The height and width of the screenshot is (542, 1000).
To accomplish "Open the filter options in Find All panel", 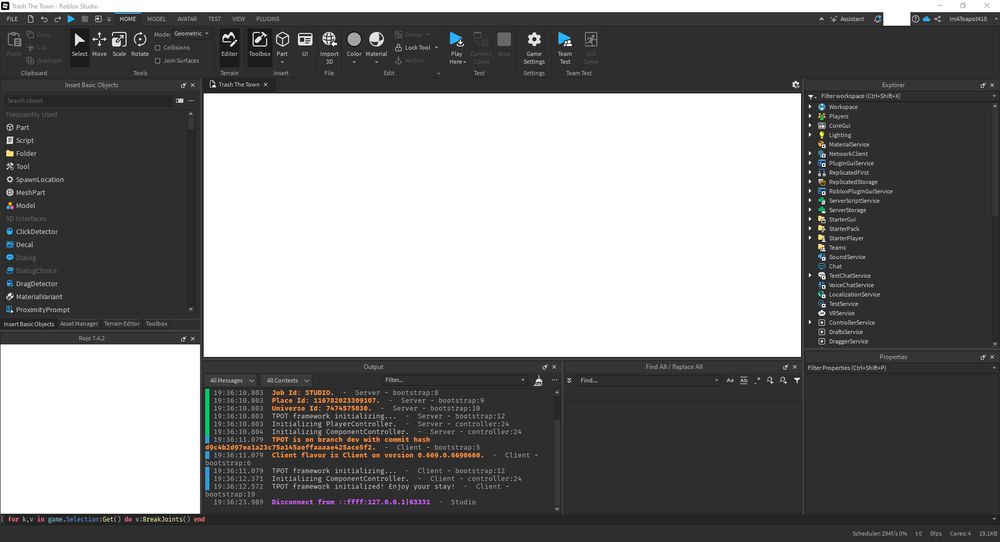I will [x=797, y=381].
